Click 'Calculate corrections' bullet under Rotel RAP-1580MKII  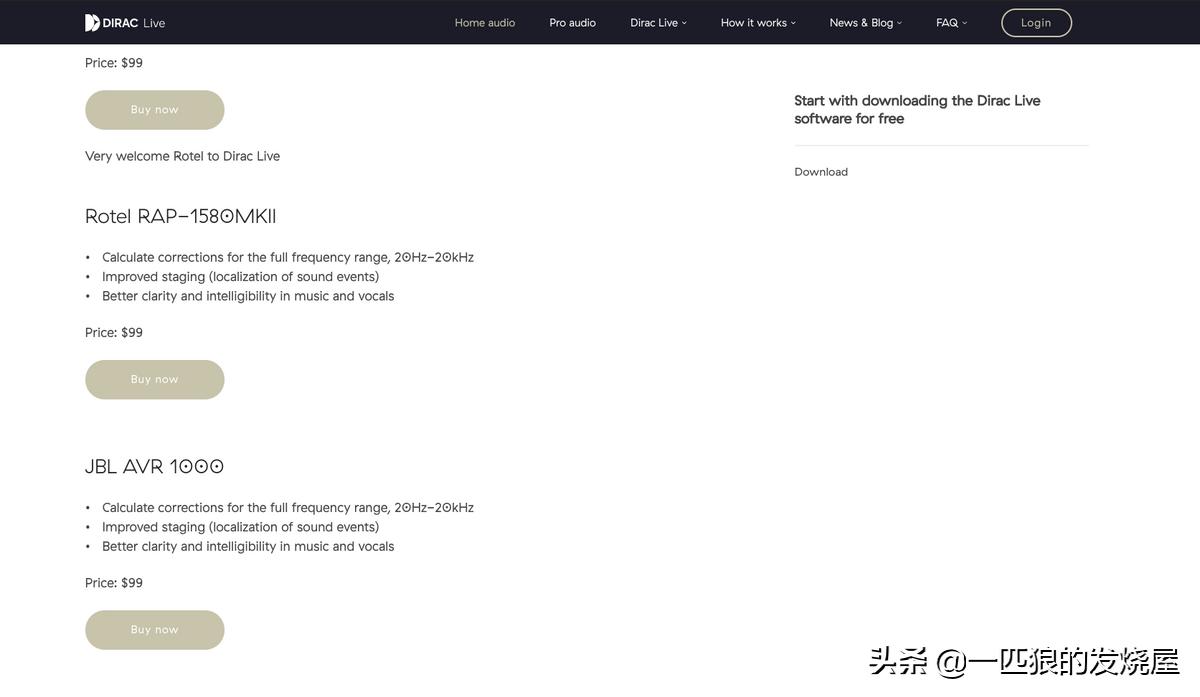point(288,257)
